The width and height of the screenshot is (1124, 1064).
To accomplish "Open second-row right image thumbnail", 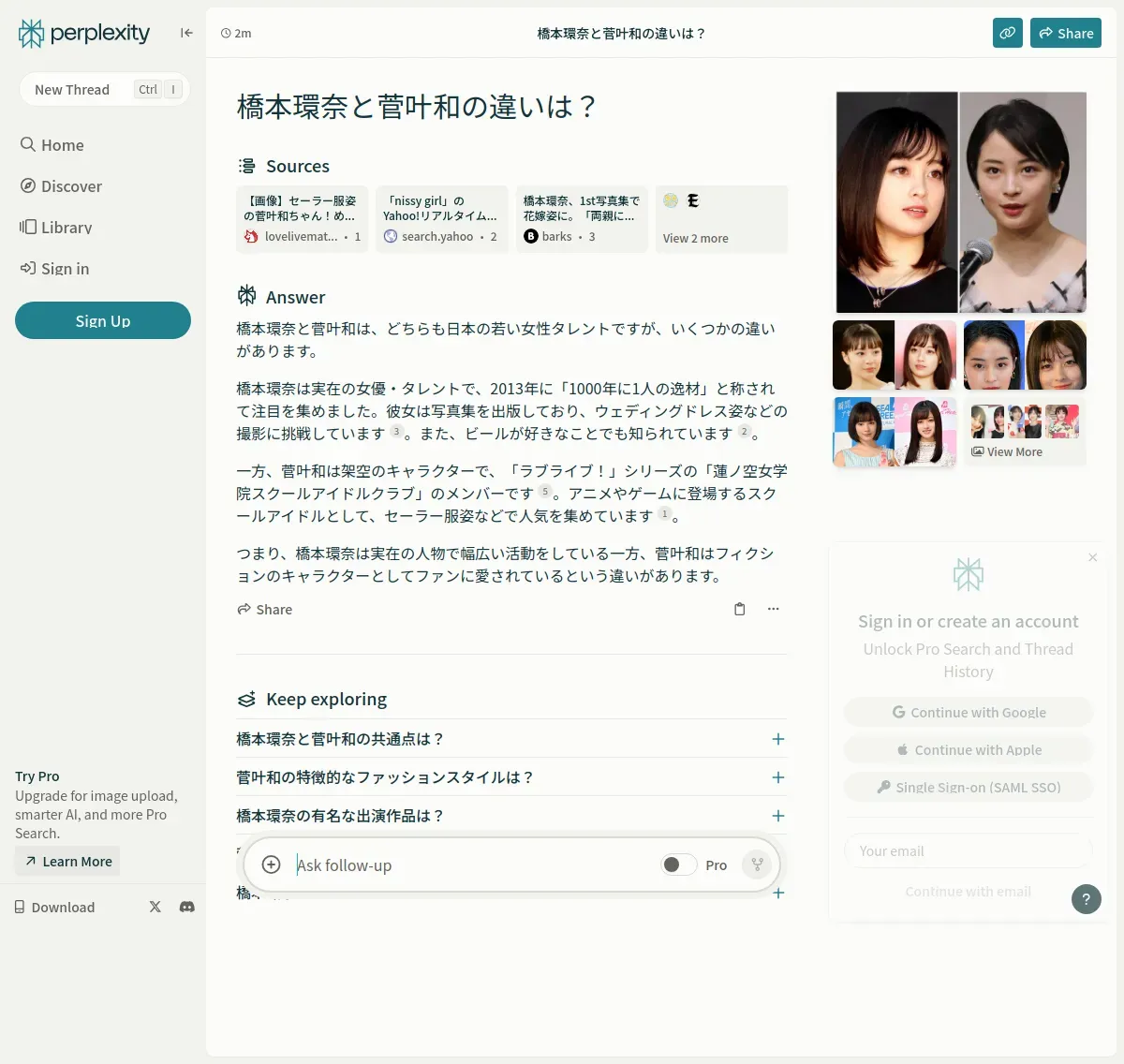I will point(1025,355).
